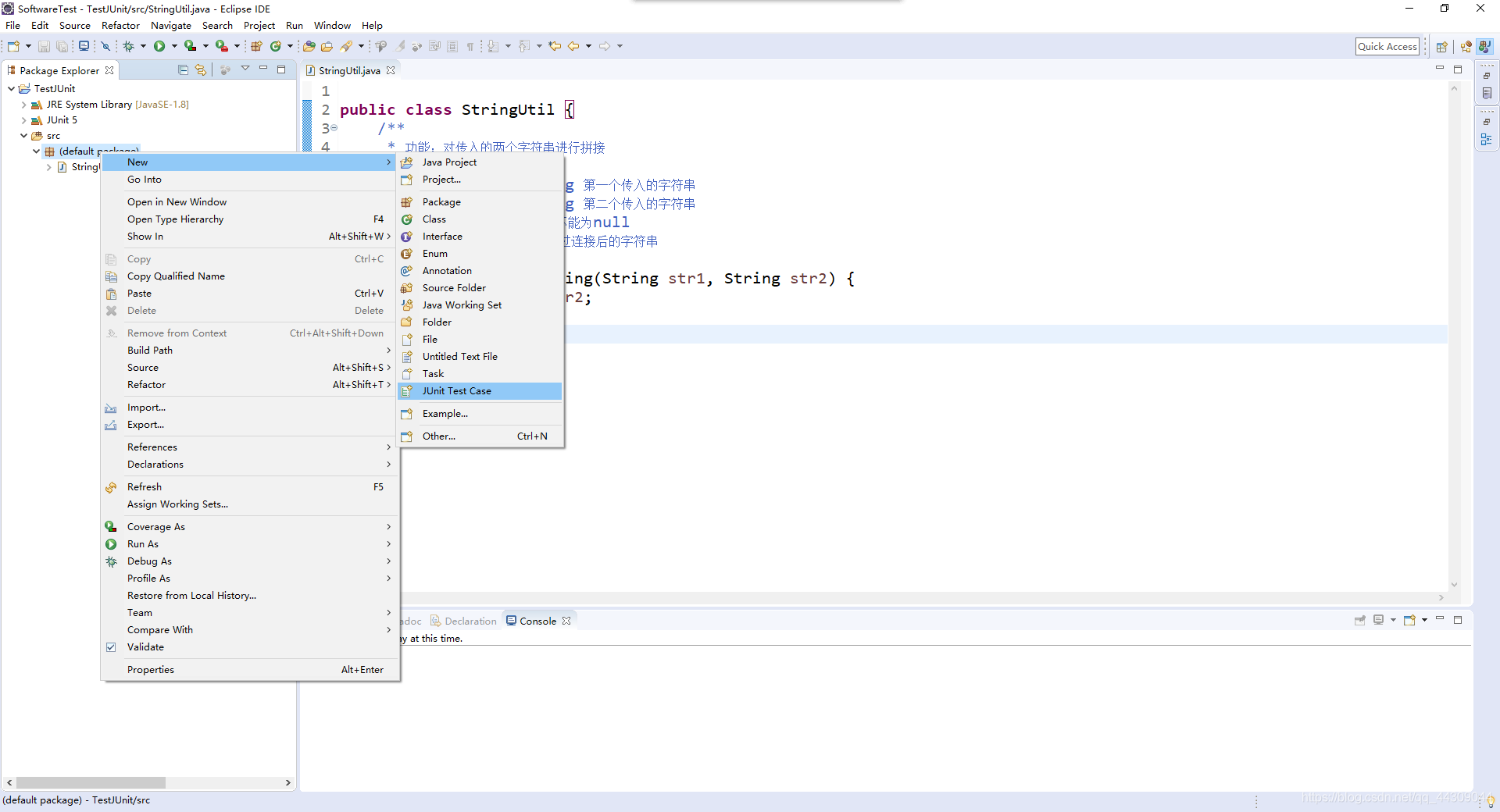Expand the JUnit 5 library node
1500x812 pixels.
coord(24,119)
